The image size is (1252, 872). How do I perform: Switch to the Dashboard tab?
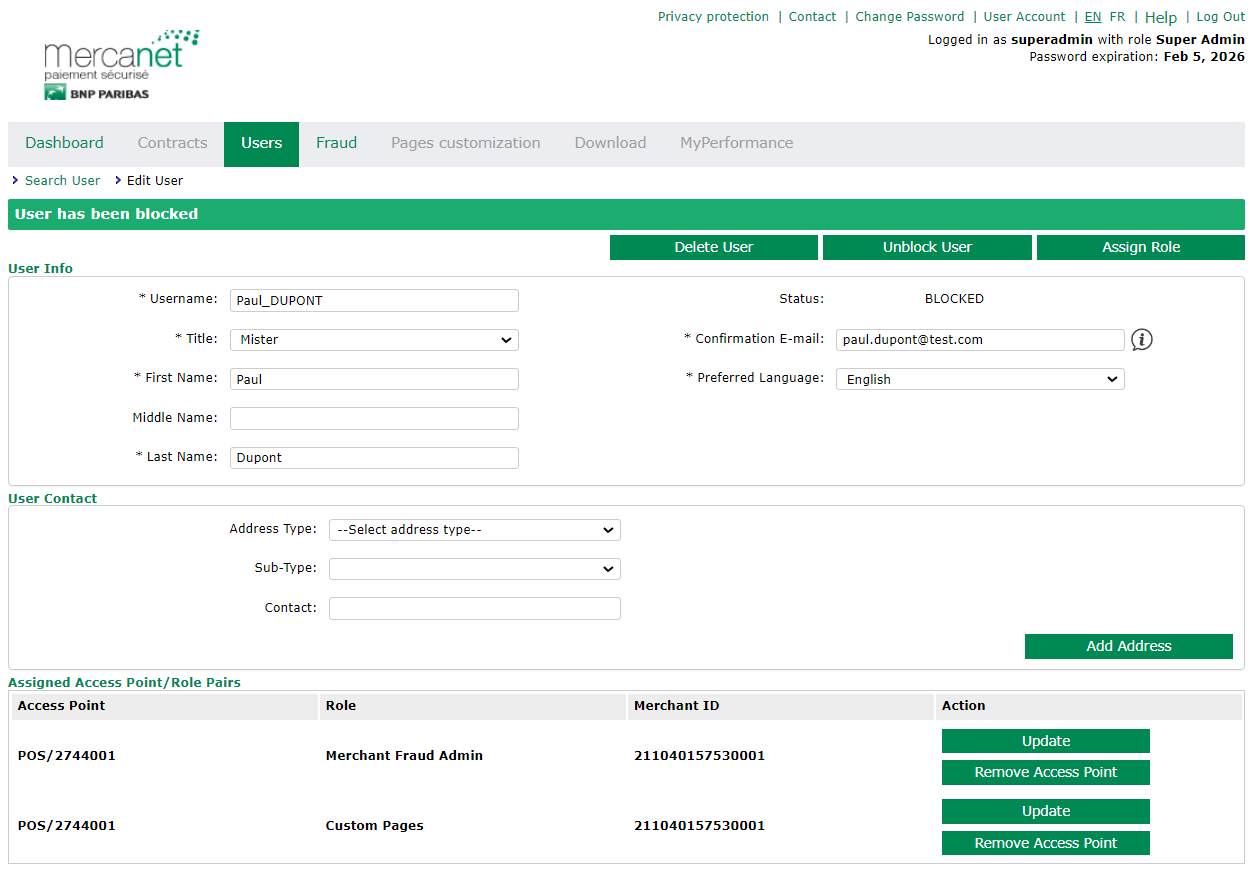(64, 143)
